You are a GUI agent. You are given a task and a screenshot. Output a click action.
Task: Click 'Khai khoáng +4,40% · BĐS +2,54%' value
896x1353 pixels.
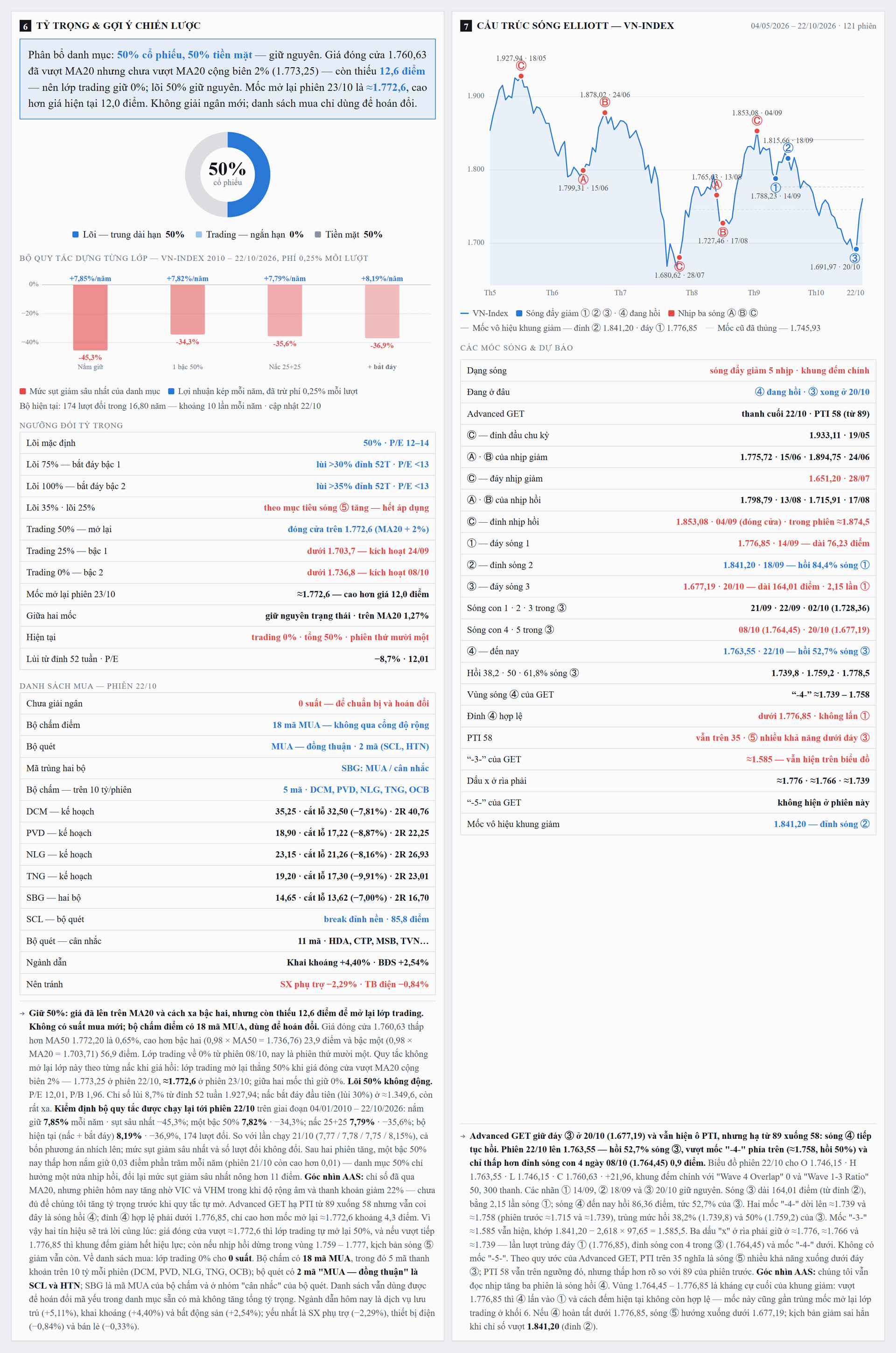358,962
